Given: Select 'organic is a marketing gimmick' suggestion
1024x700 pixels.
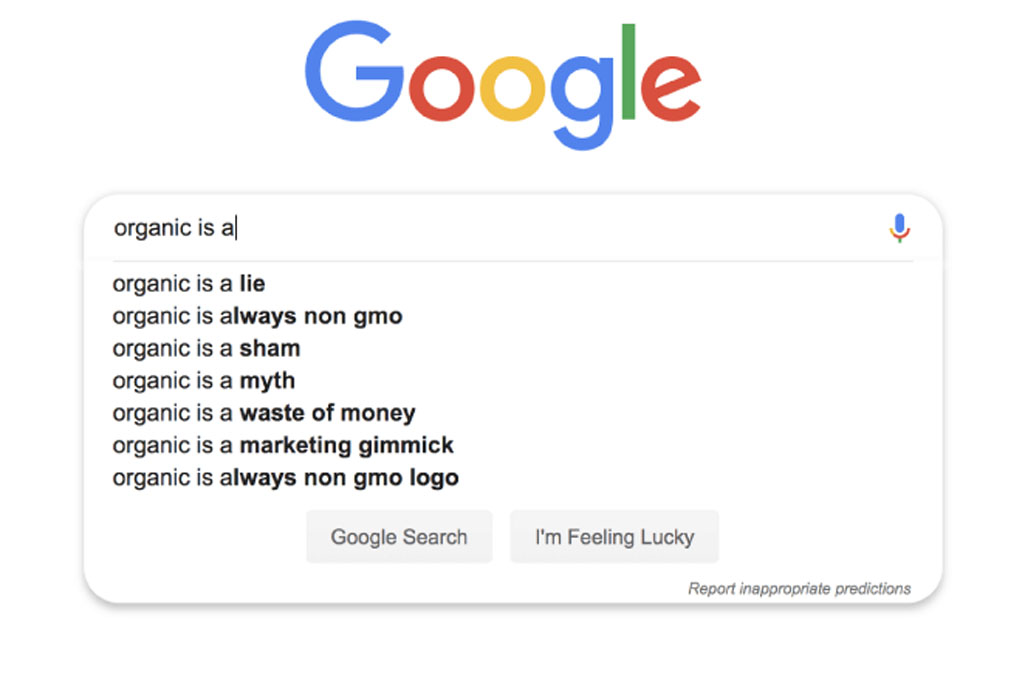Looking at the screenshot, I should tap(283, 445).
